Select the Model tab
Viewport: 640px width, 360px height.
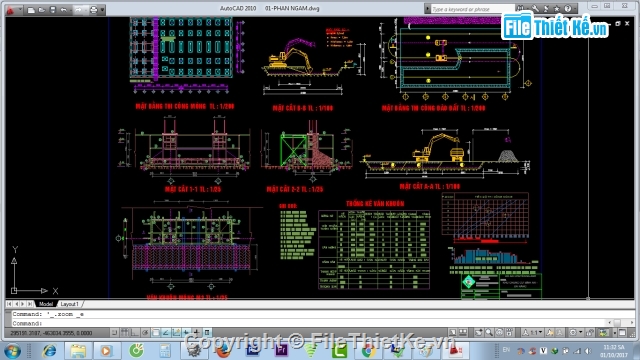(x=46, y=304)
